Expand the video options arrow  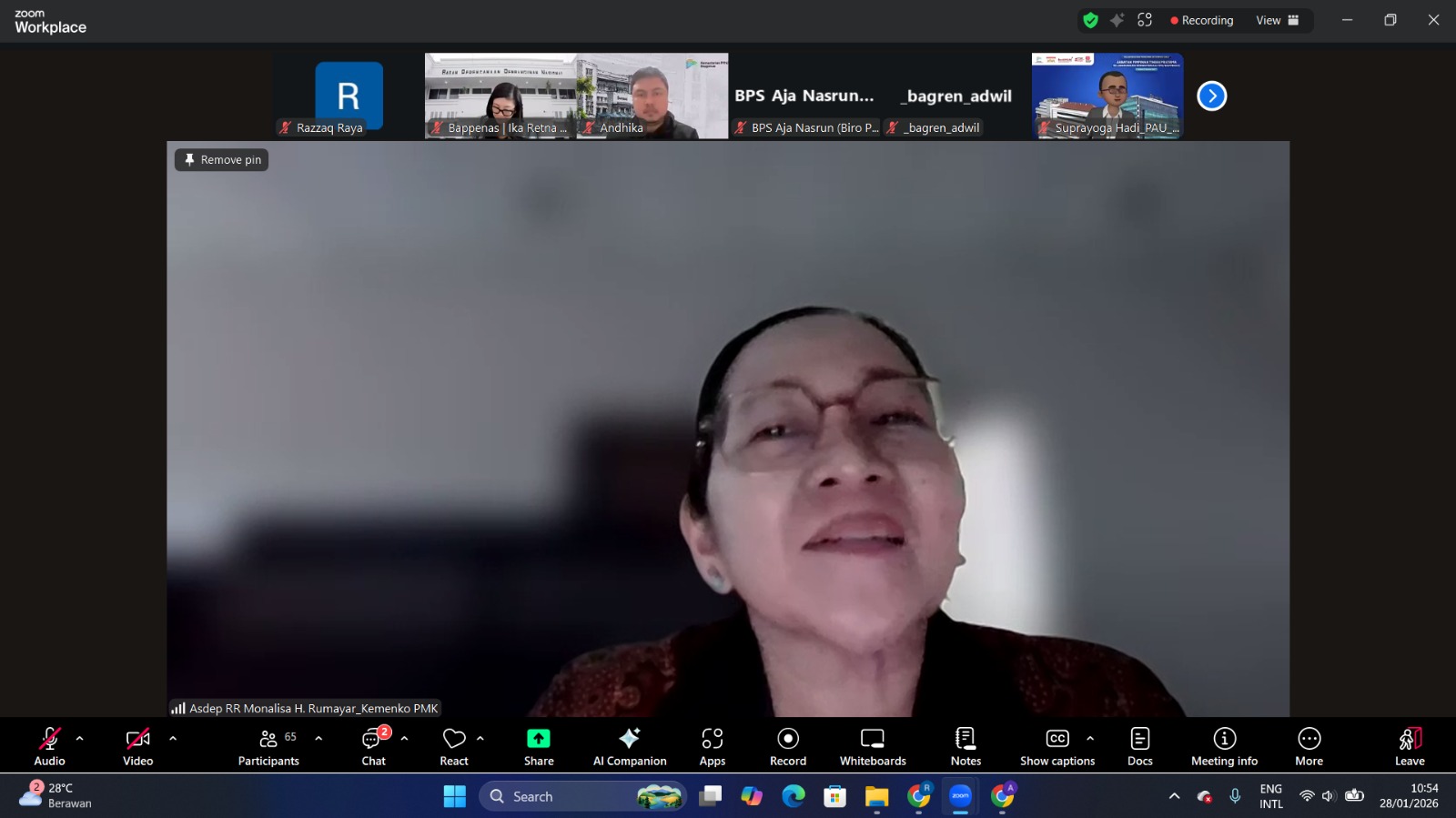173,739
